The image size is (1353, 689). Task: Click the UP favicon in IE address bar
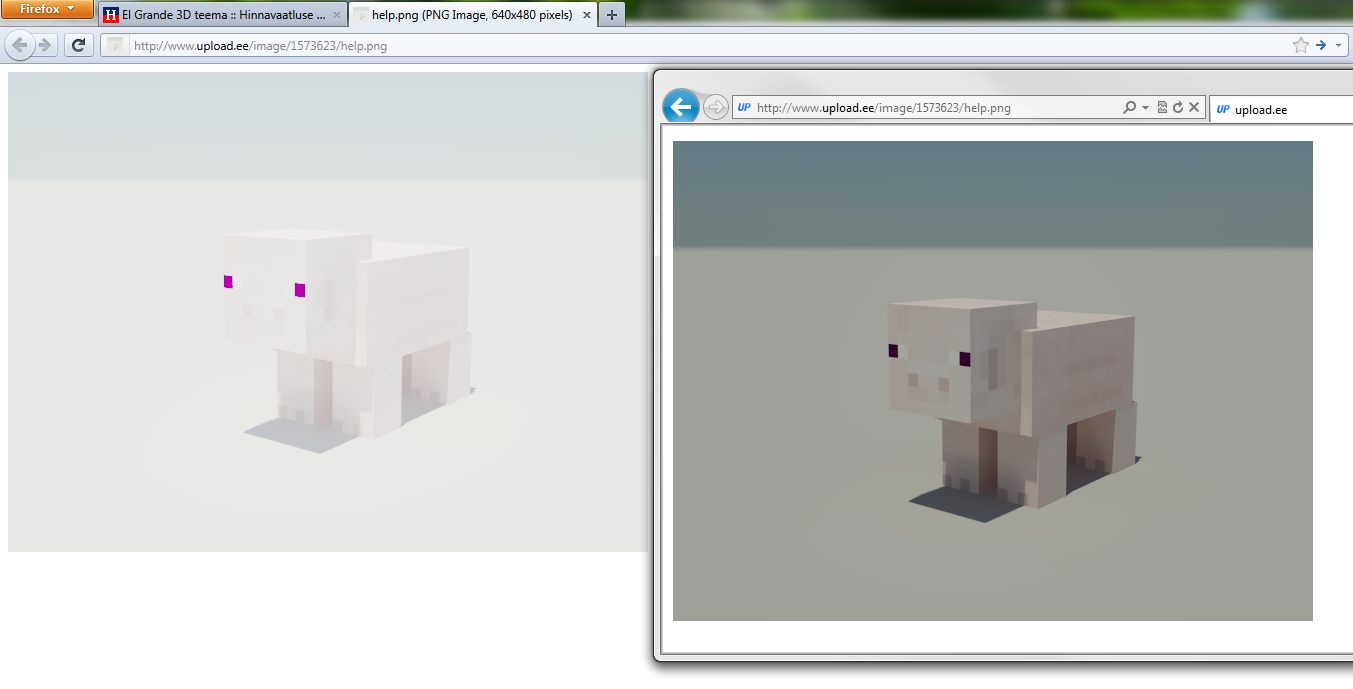tap(744, 108)
